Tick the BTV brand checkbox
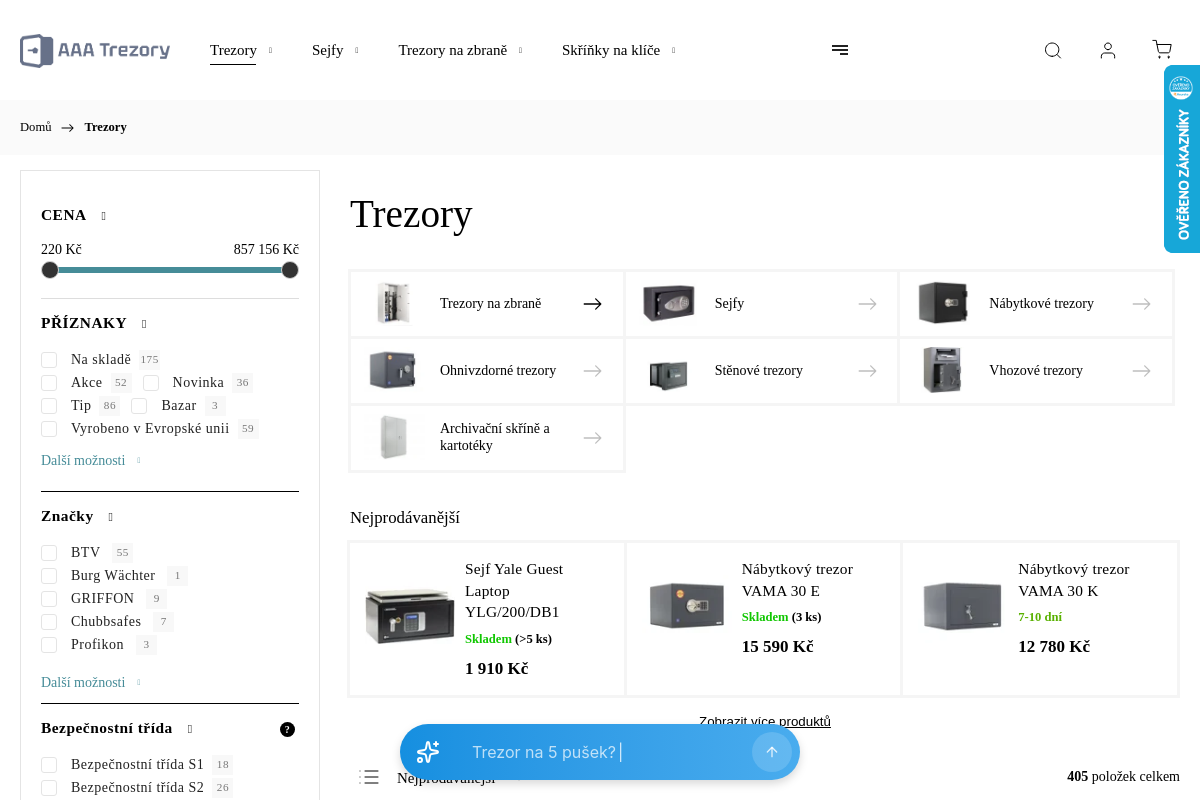 [x=49, y=553]
